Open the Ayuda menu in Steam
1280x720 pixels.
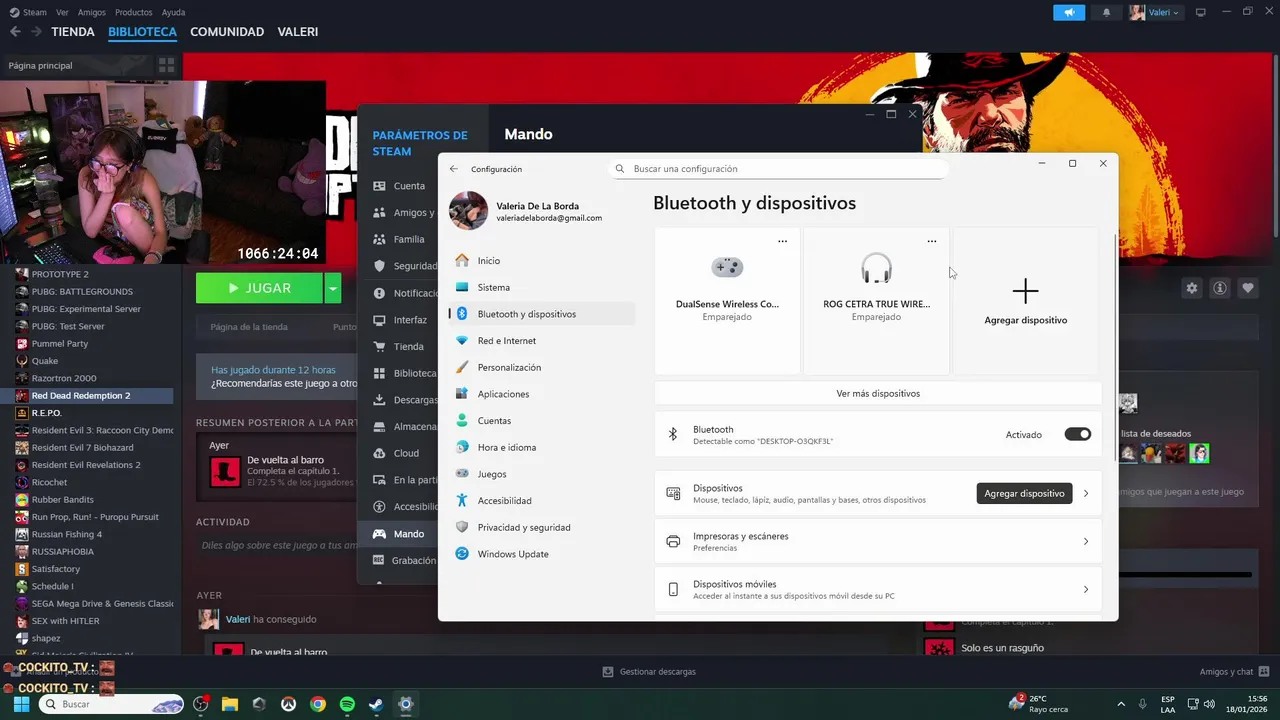coord(173,12)
